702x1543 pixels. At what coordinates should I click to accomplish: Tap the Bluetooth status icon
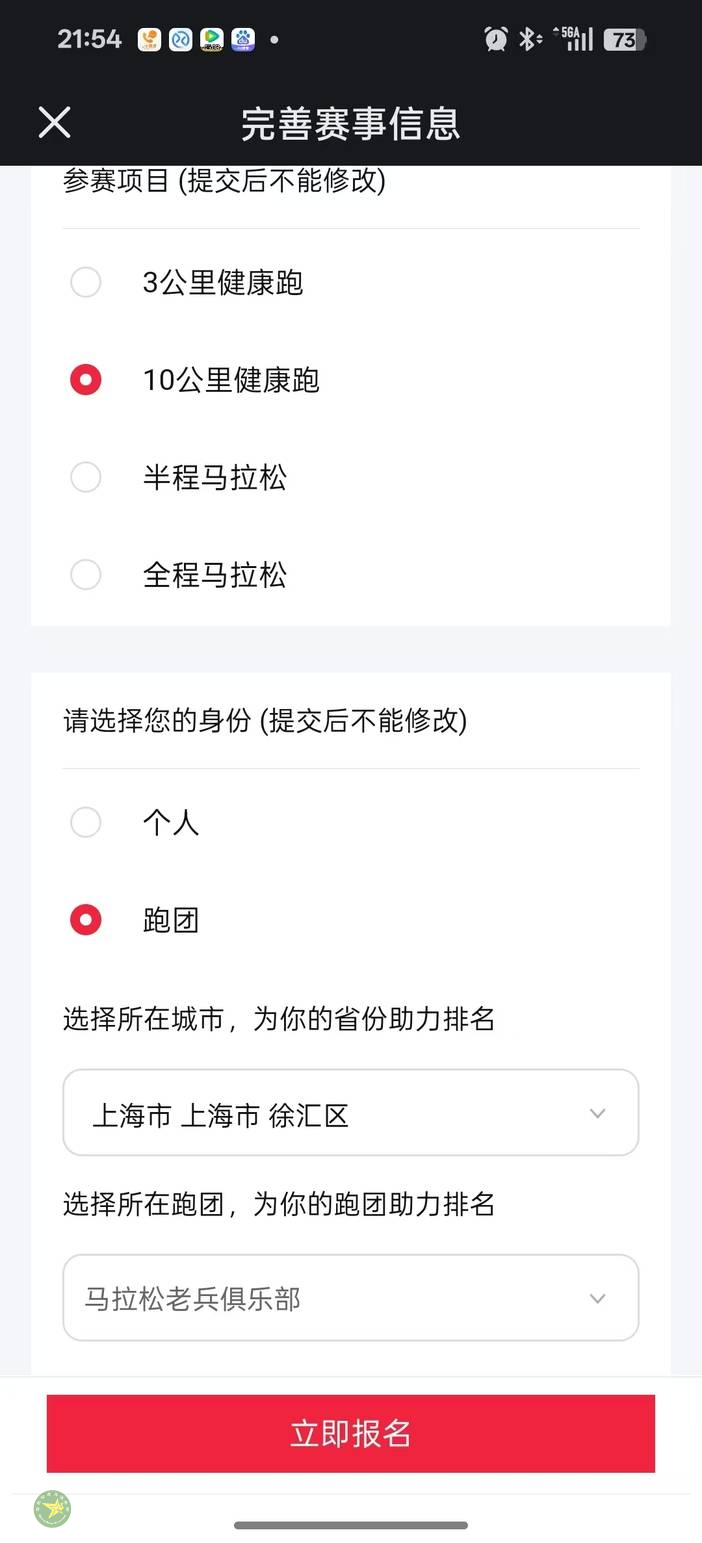[x=527, y=39]
